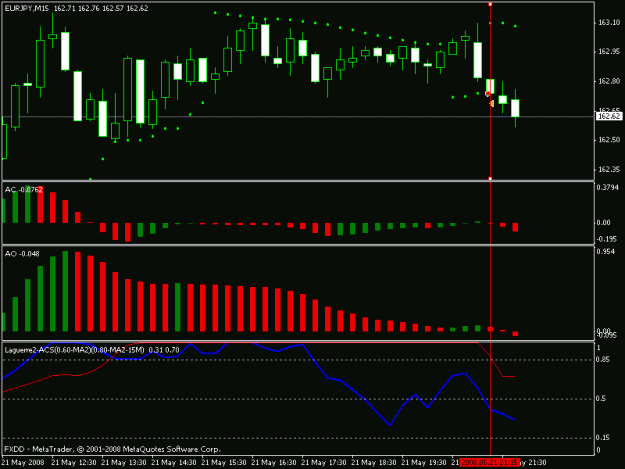Click the 21 May 12:30 time axis label
The image size is (625, 469).
point(74,463)
